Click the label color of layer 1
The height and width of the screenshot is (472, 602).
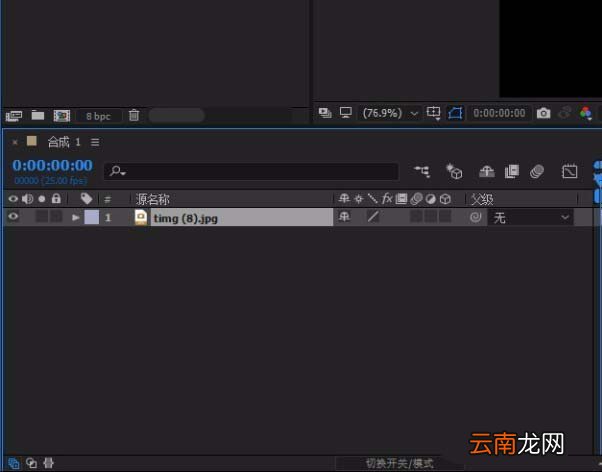coord(92,217)
